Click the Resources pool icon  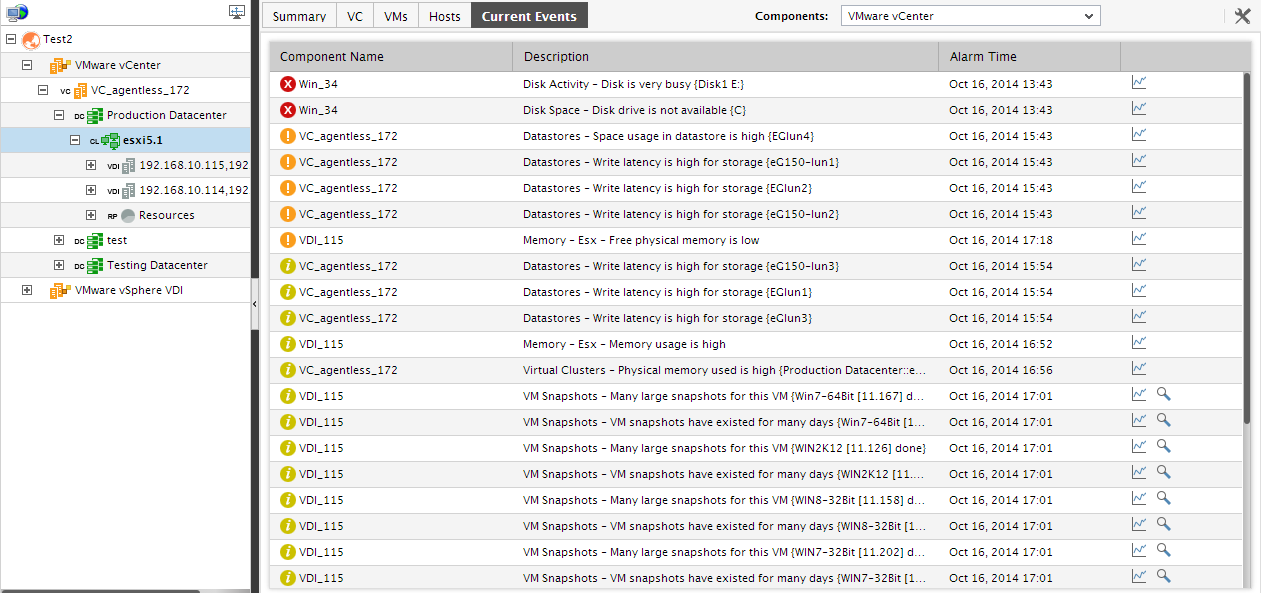click(x=128, y=215)
